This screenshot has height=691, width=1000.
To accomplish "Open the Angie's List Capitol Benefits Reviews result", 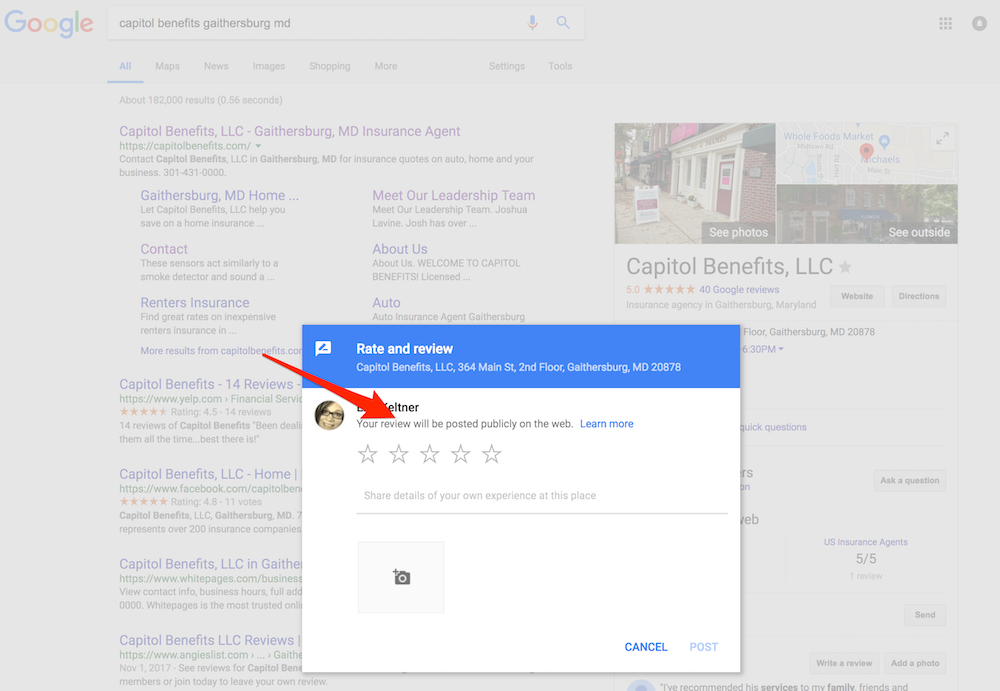I will [210, 640].
